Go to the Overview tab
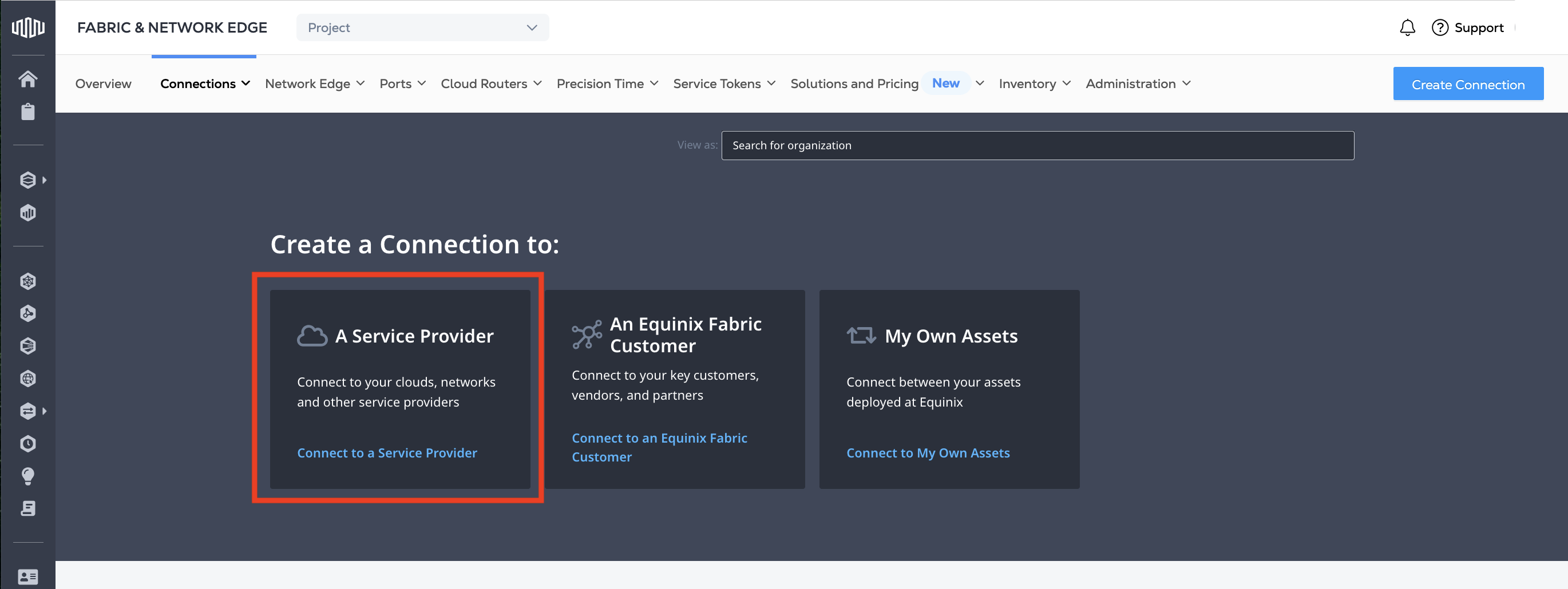This screenshot has width=1568, height=589. pyautogui.click(x=104, y=83)
